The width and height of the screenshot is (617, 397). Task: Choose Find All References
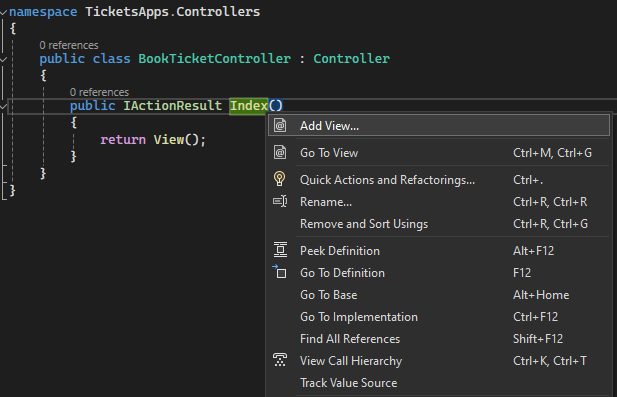pyautogui.click(x=439, y=339)
